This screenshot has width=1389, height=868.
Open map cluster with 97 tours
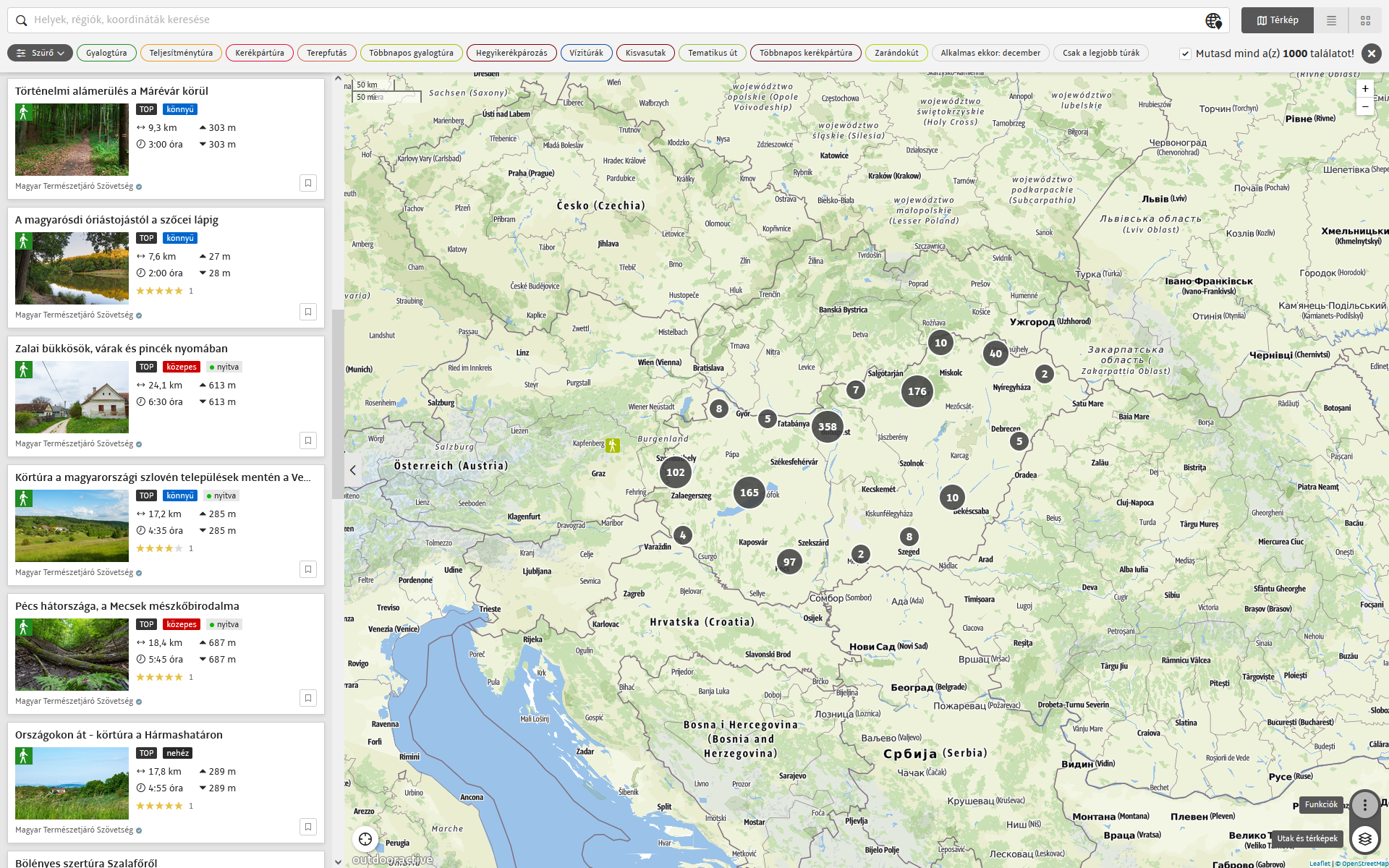pyautogui.click(x=789, y=562)
